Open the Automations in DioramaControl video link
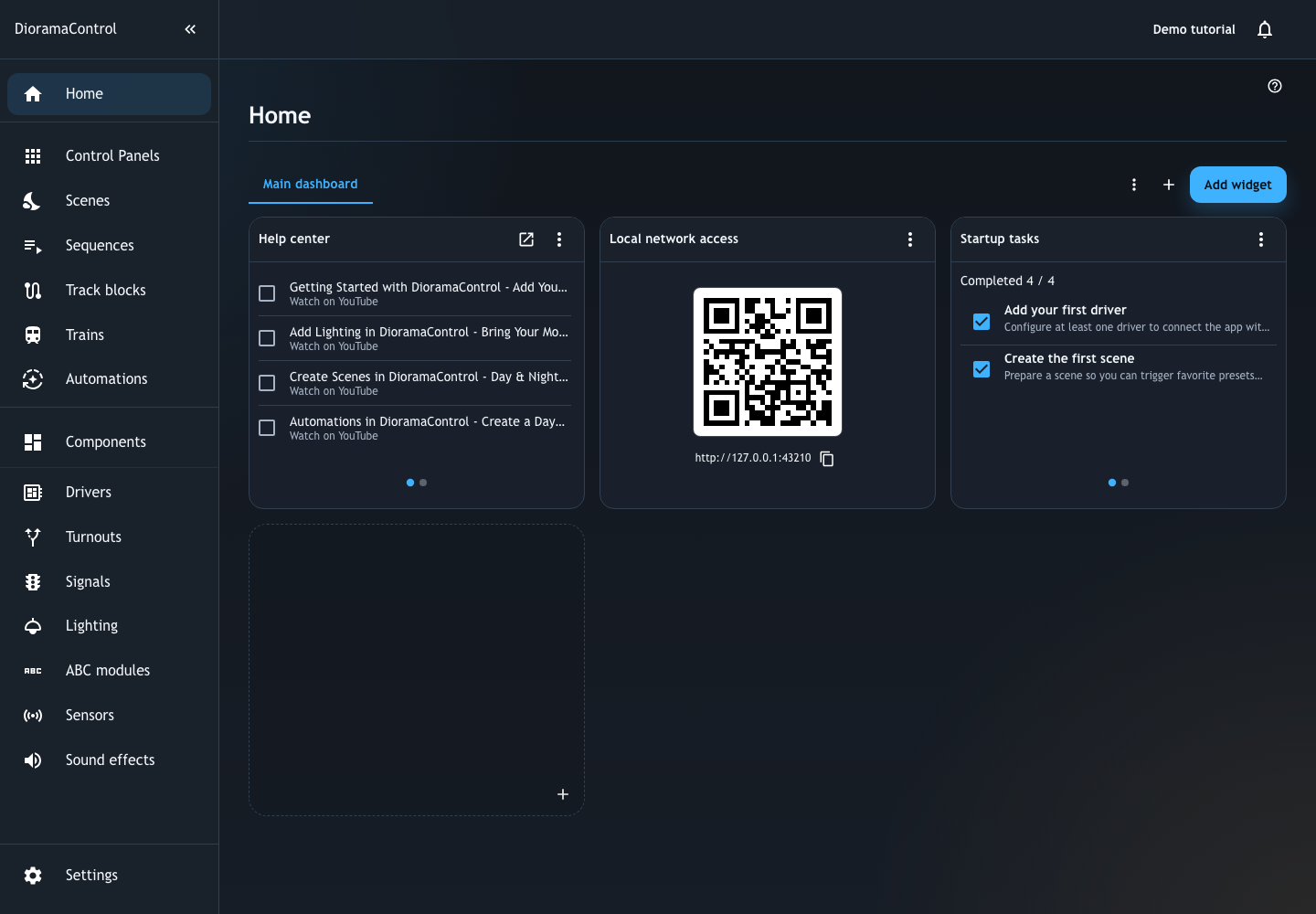Viewport: 1316px width, 914px height. (x=428, y=428)
